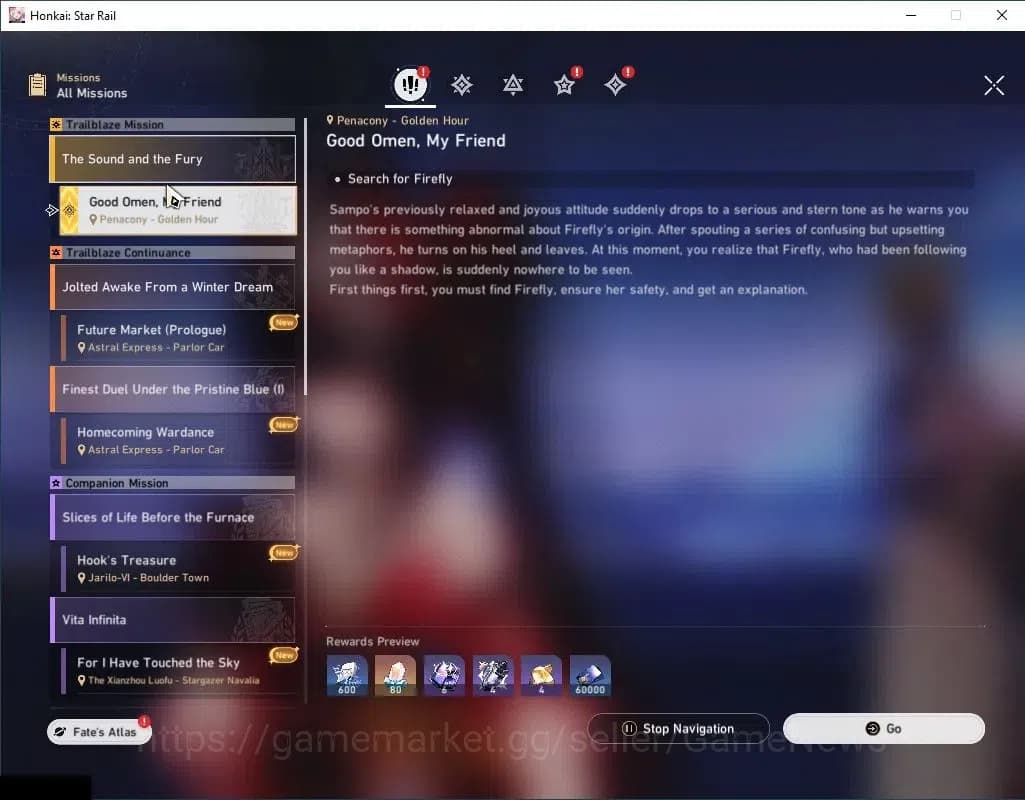This screenshot has height=800, width=1025.
Task: Click New badge on For I Have Touched the Sky
Action: [284, 655]
